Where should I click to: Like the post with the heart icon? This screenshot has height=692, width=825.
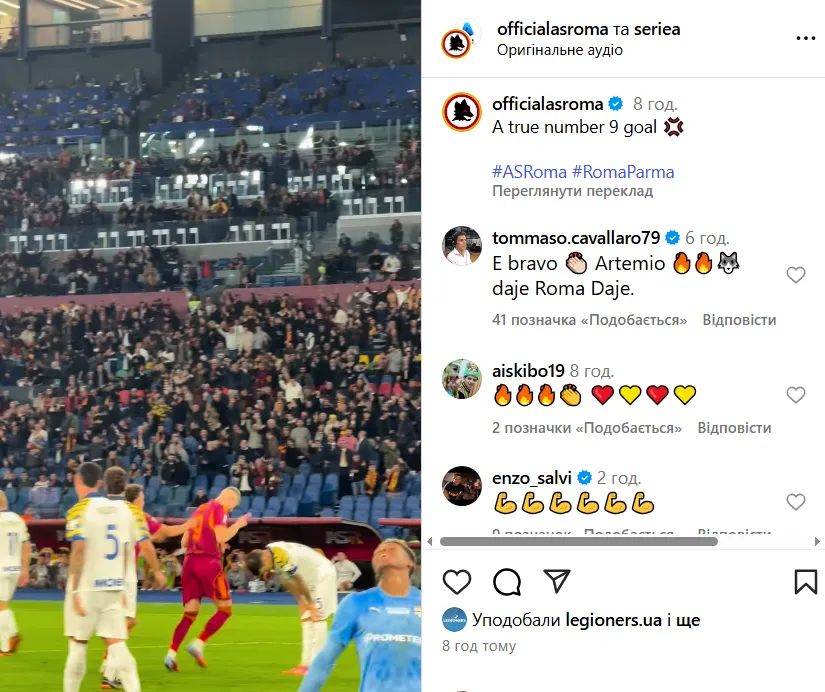[457, 581]
